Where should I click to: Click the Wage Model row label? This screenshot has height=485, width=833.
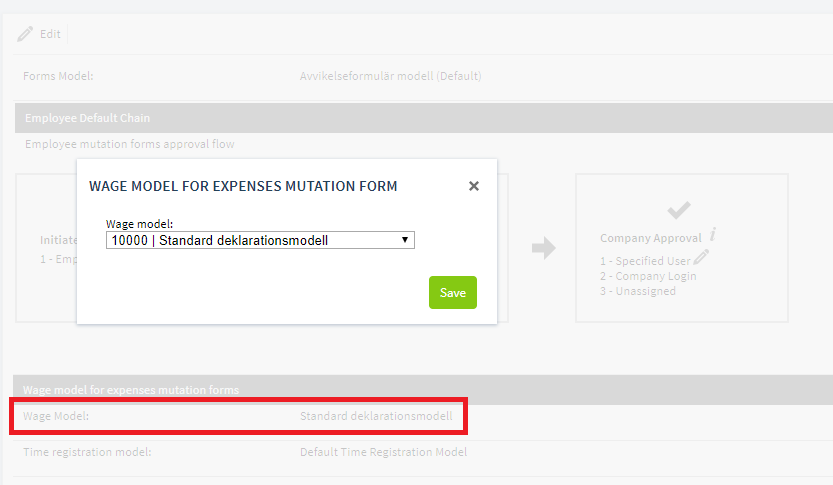pyautogui.click(x=56, y=416)
